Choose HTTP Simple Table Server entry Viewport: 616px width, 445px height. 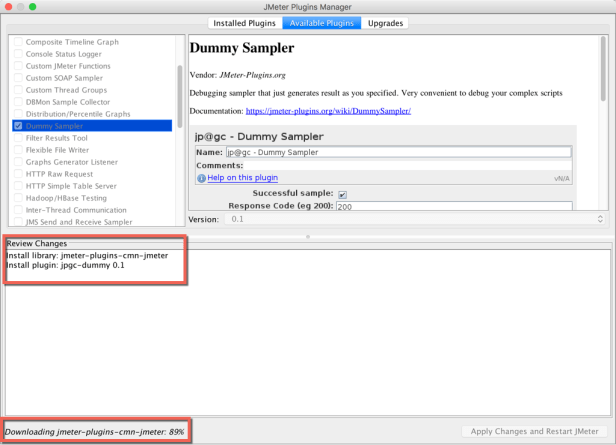pyautogui.click(x=71, y=186)
